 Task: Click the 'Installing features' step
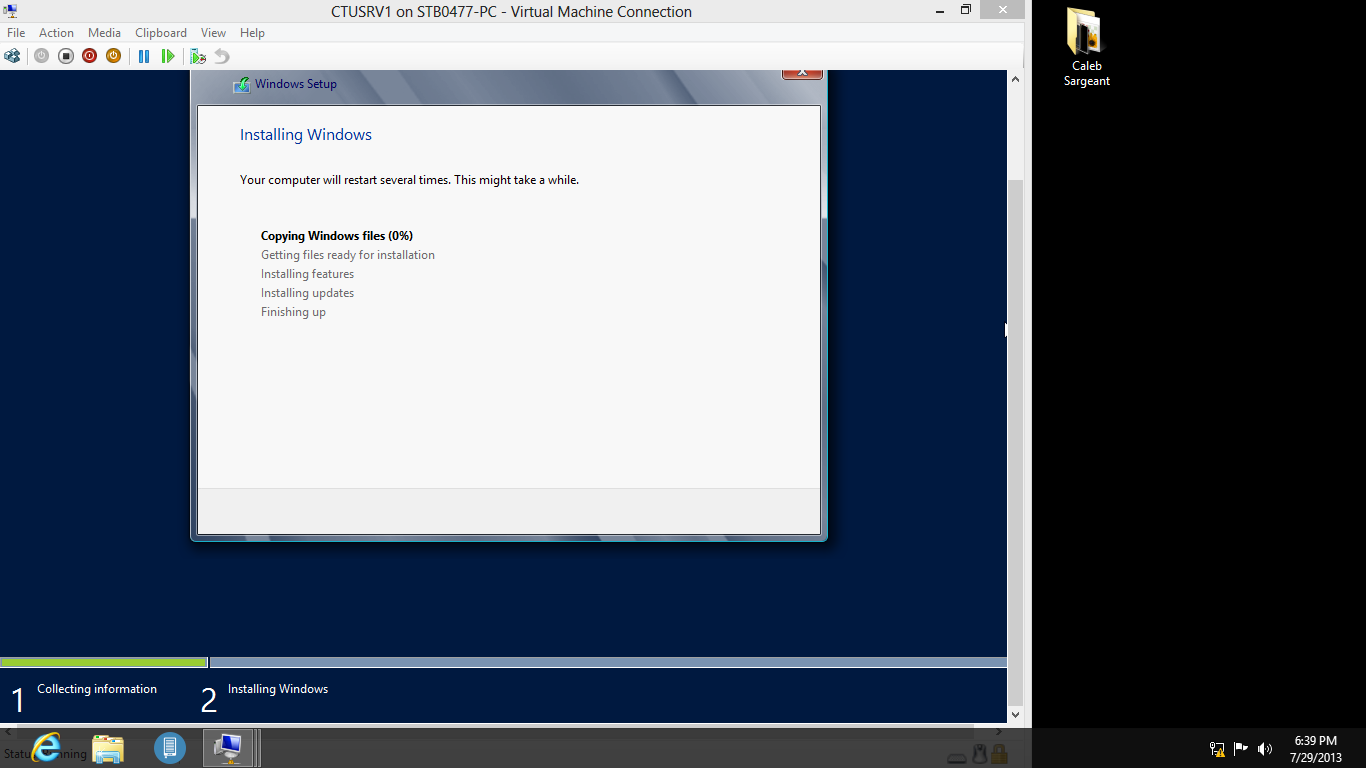coord(307,274)
